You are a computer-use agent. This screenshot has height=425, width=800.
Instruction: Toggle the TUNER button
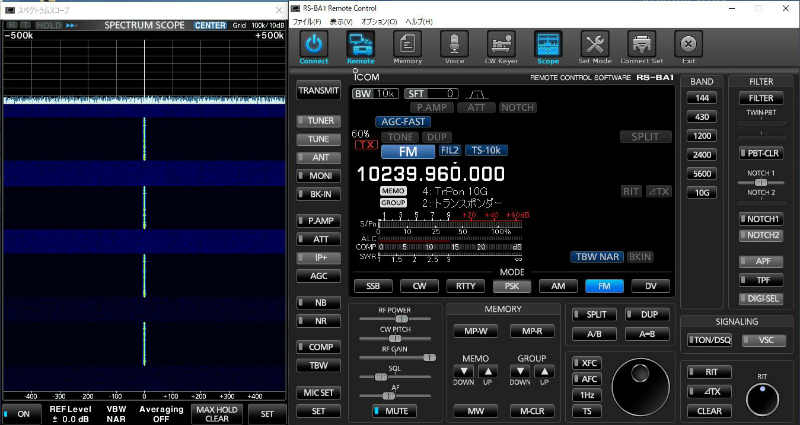tap(319, 121)
